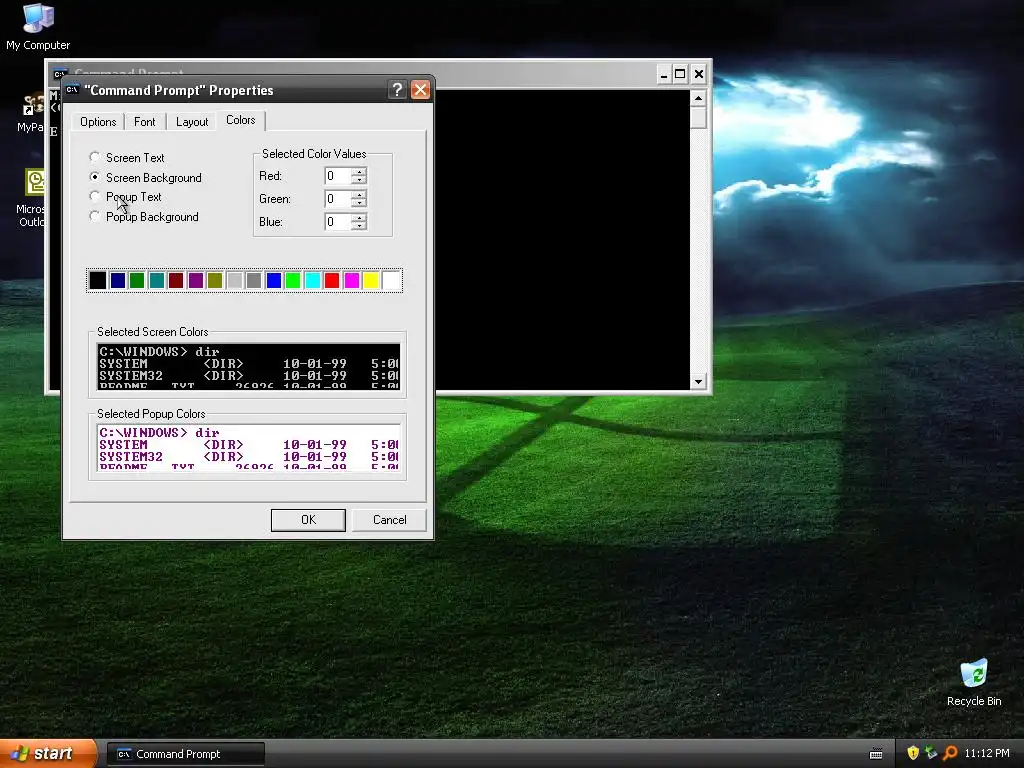Click the Colors tab
The height and width of the screenshot is (768, 1024).
(x=240, y=120)
